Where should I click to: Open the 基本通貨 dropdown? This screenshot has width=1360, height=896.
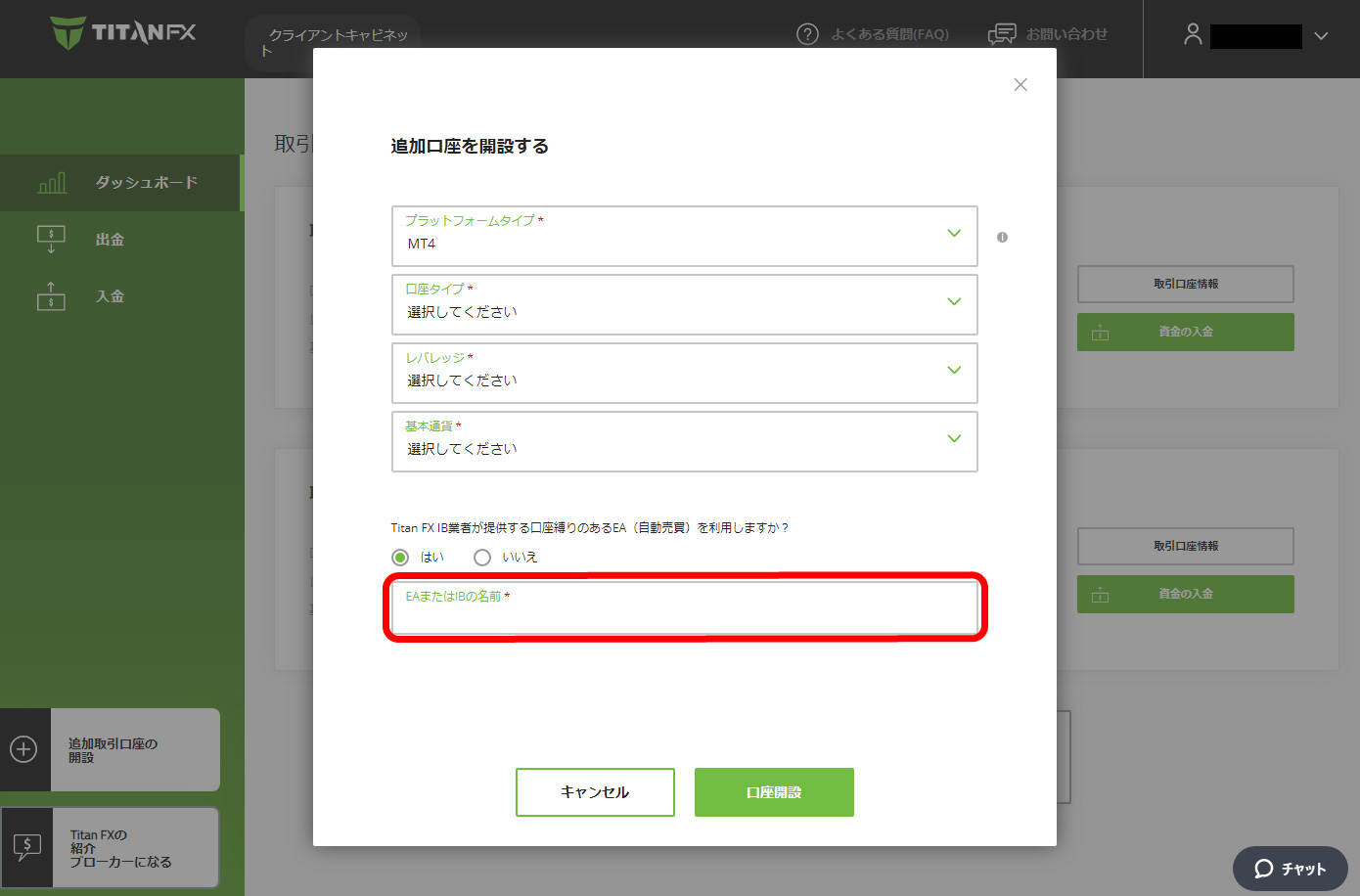(685, 441)
